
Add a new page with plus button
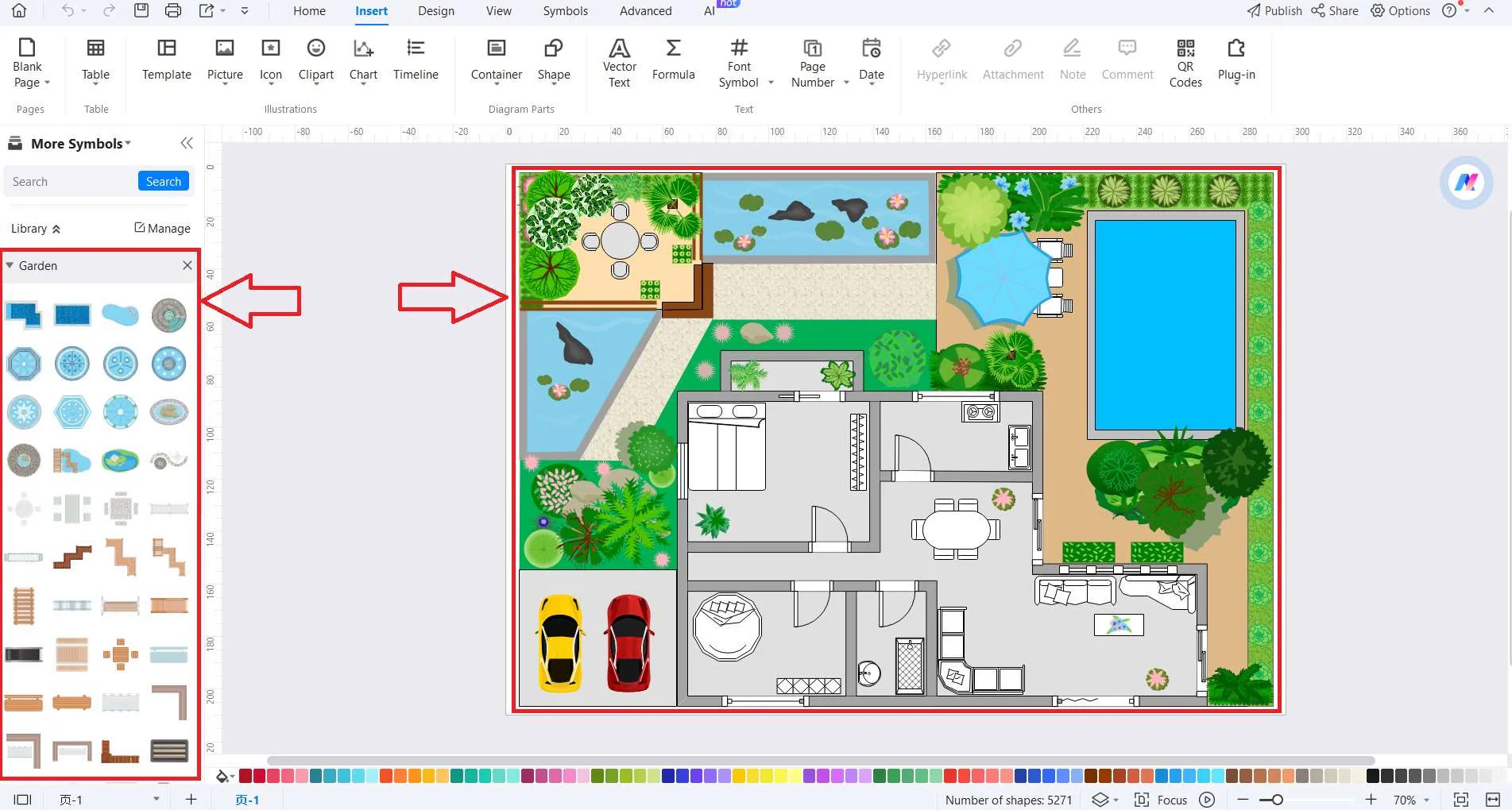click(x=191, y=799)
